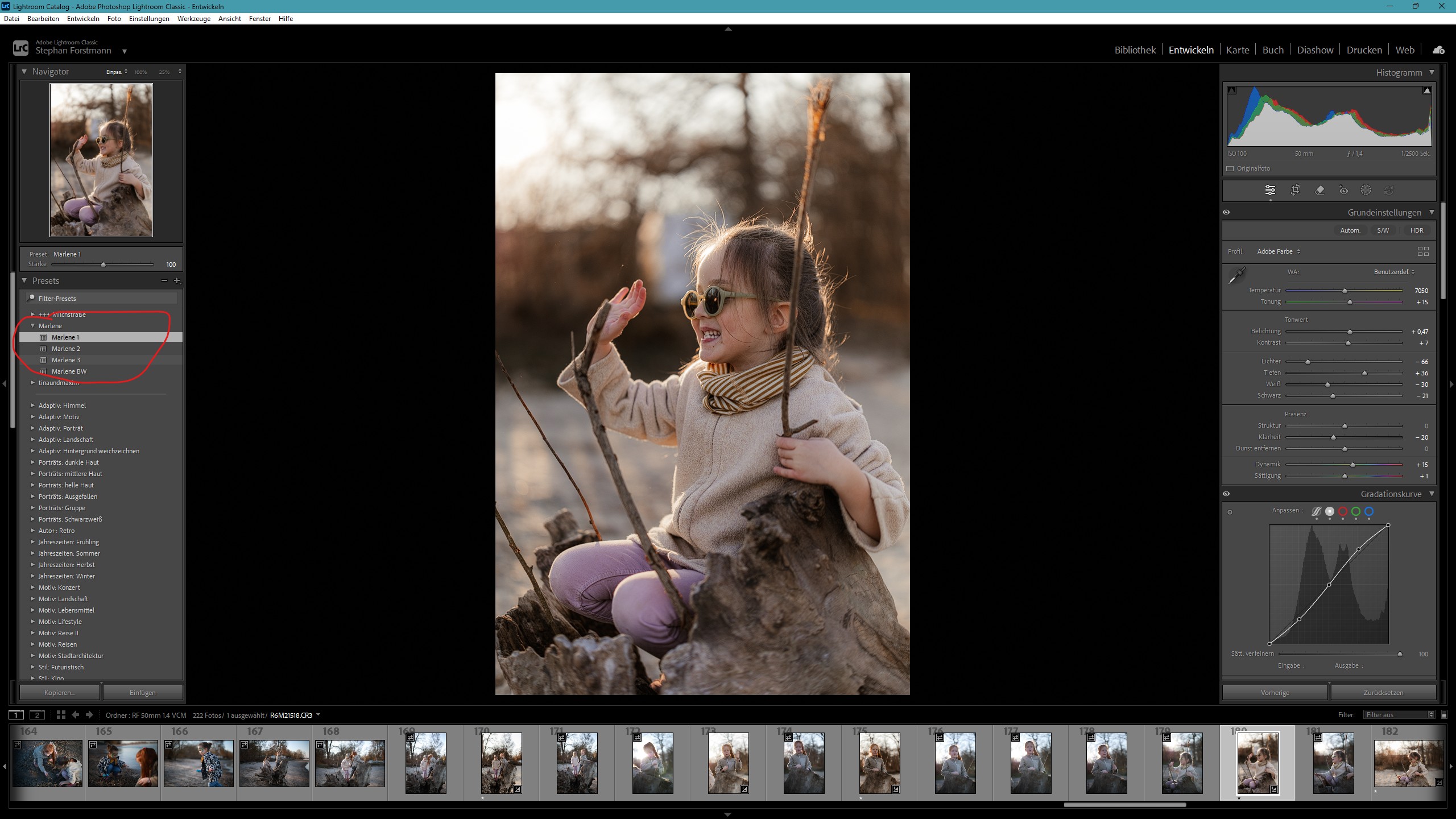The image size is (1456, 819).
Task: Apply the Marlene 2 preset
Action: point(65,349)
